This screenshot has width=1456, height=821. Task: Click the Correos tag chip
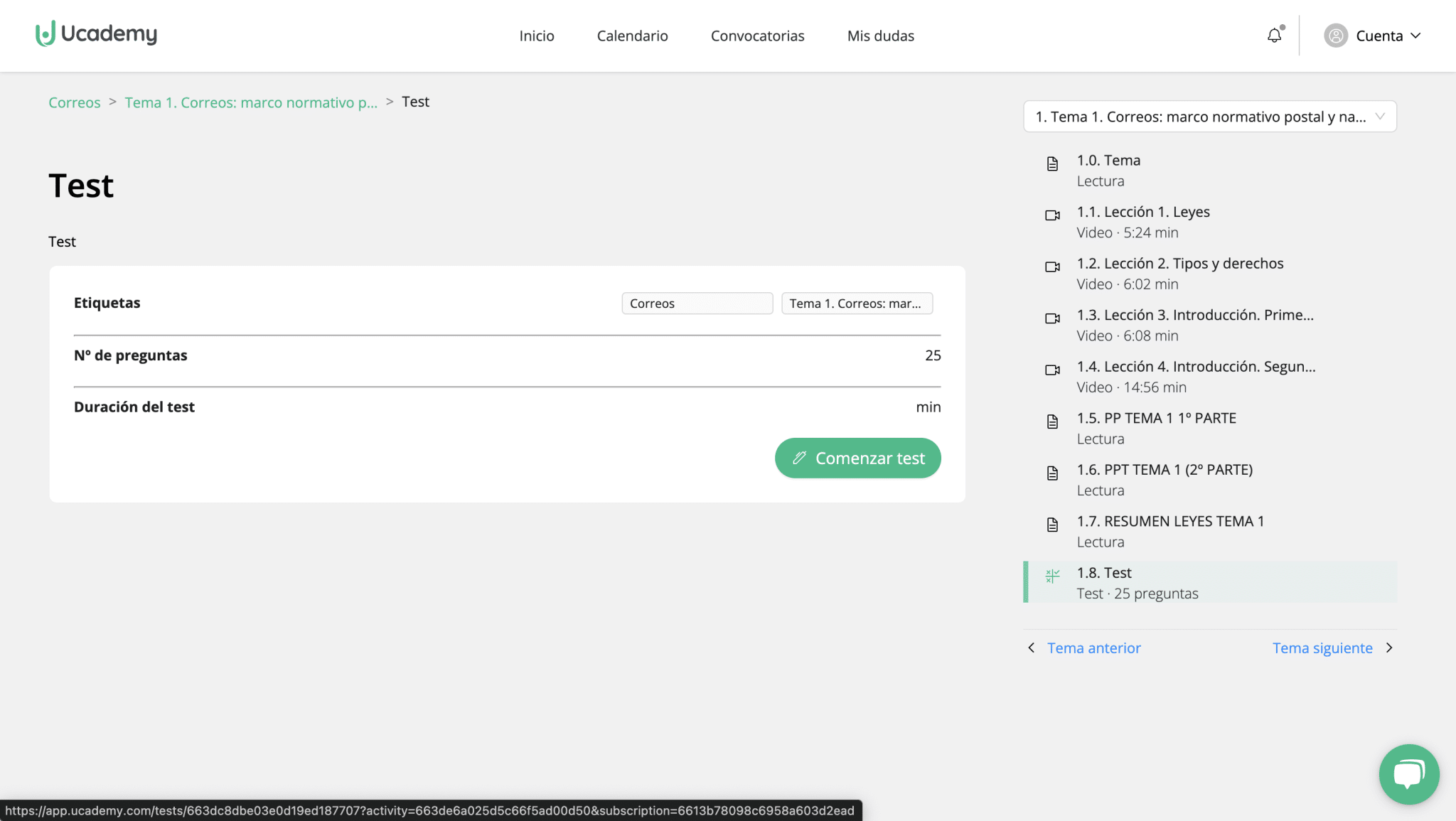[x=697, y=303]
